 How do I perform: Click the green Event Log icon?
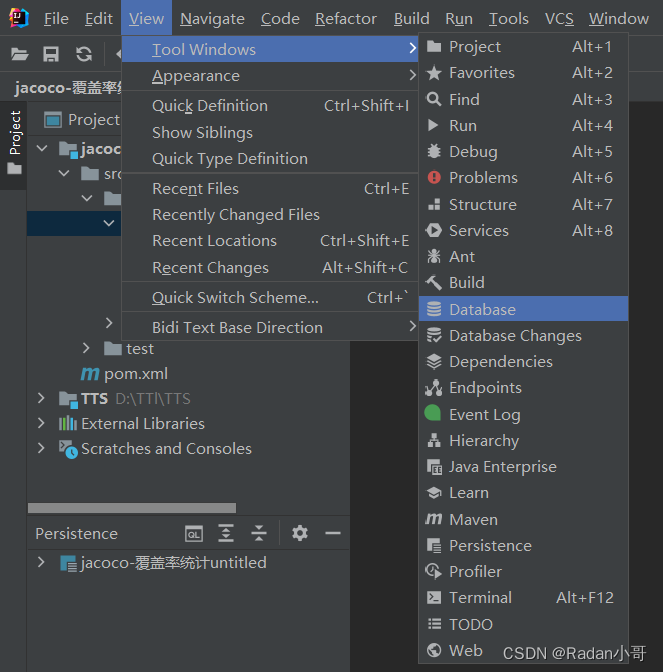tap(433, 413)
